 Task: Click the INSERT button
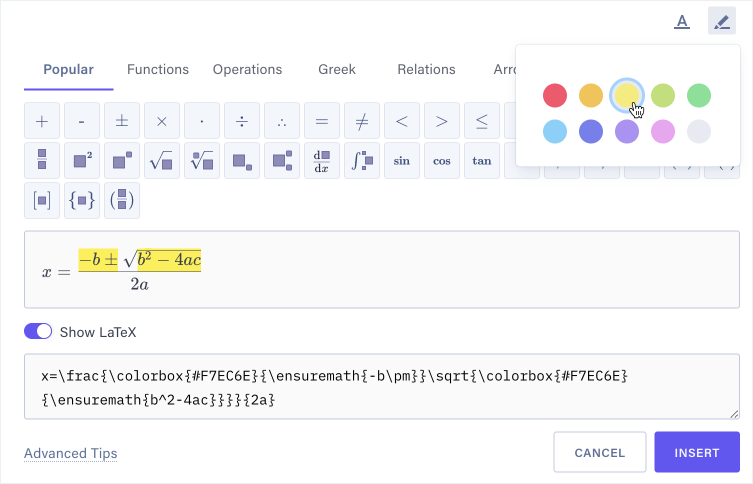tap(697, 452)
